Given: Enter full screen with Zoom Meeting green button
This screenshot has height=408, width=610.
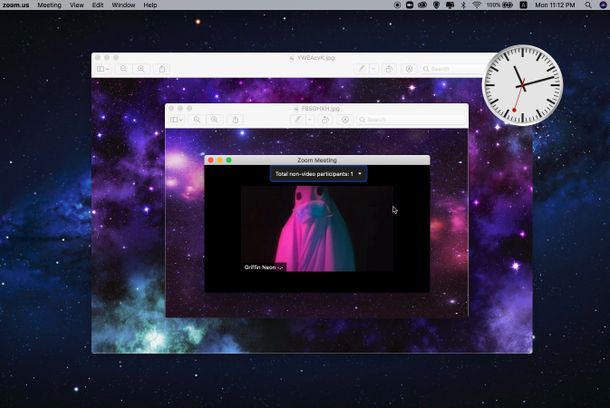Looking at the screenshot, I should click(x=229, y=160).
